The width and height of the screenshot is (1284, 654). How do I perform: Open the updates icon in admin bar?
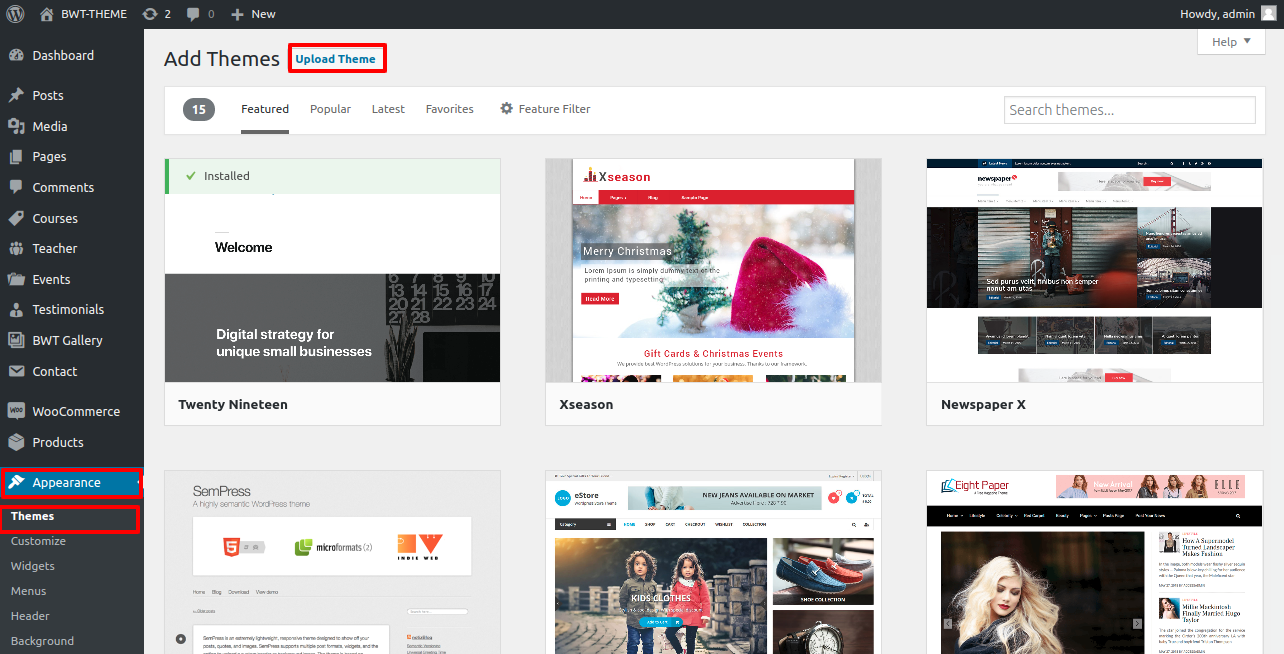point(150,14)
